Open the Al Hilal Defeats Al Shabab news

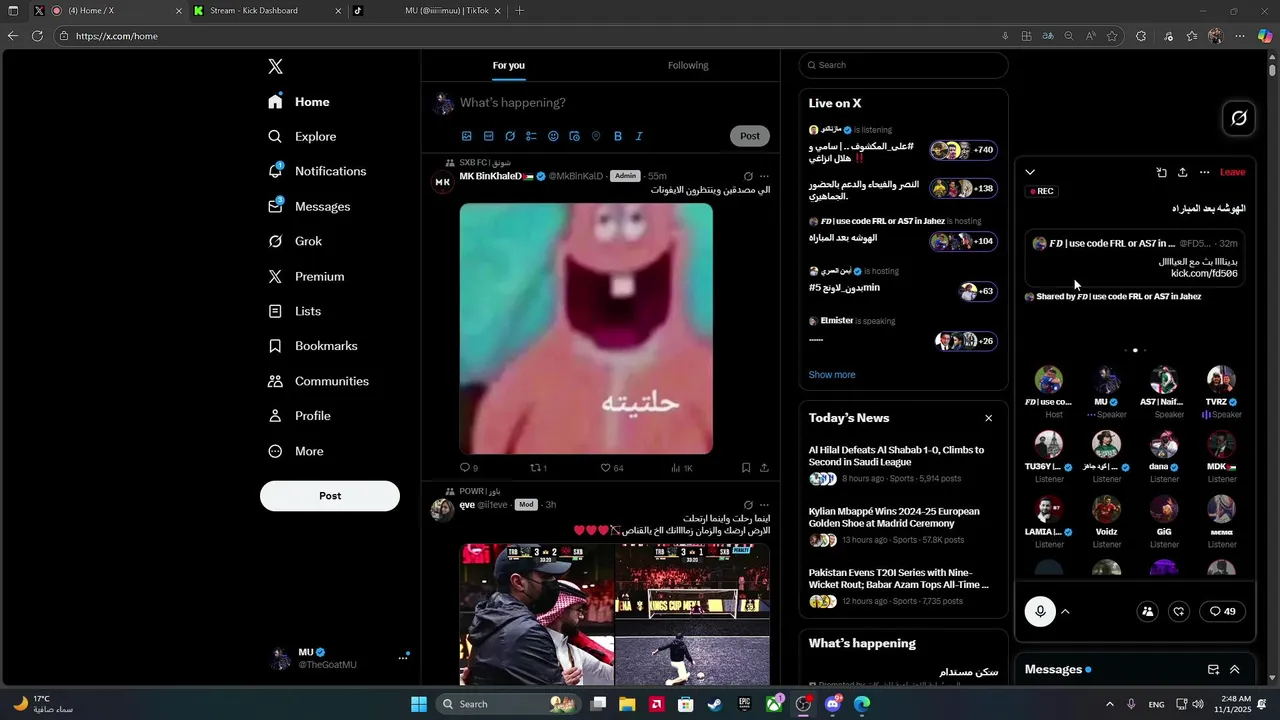[x=902, y=464]
